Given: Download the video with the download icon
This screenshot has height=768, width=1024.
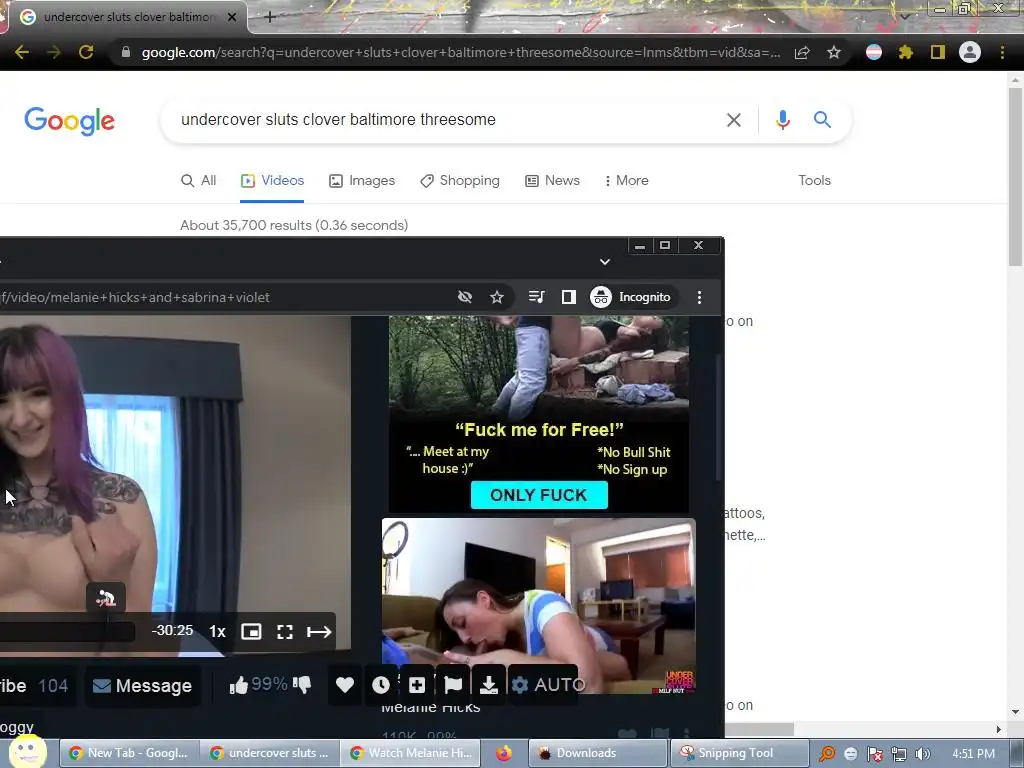Looking at the screenshot, I should click(x=488, y=685).
